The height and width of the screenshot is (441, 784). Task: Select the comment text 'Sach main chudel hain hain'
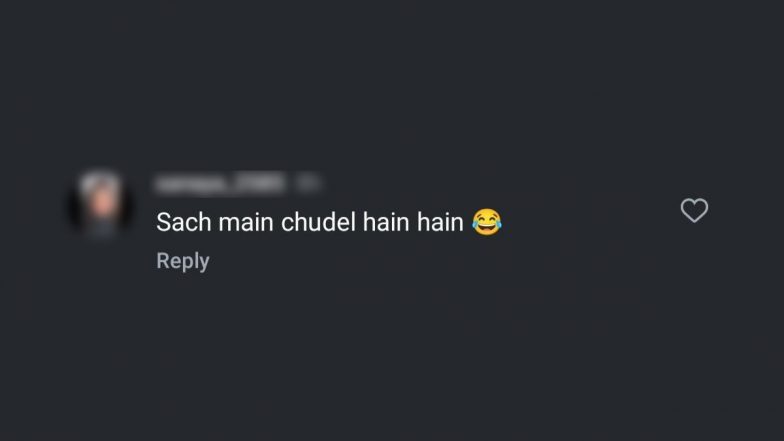(x=310, y=222)
